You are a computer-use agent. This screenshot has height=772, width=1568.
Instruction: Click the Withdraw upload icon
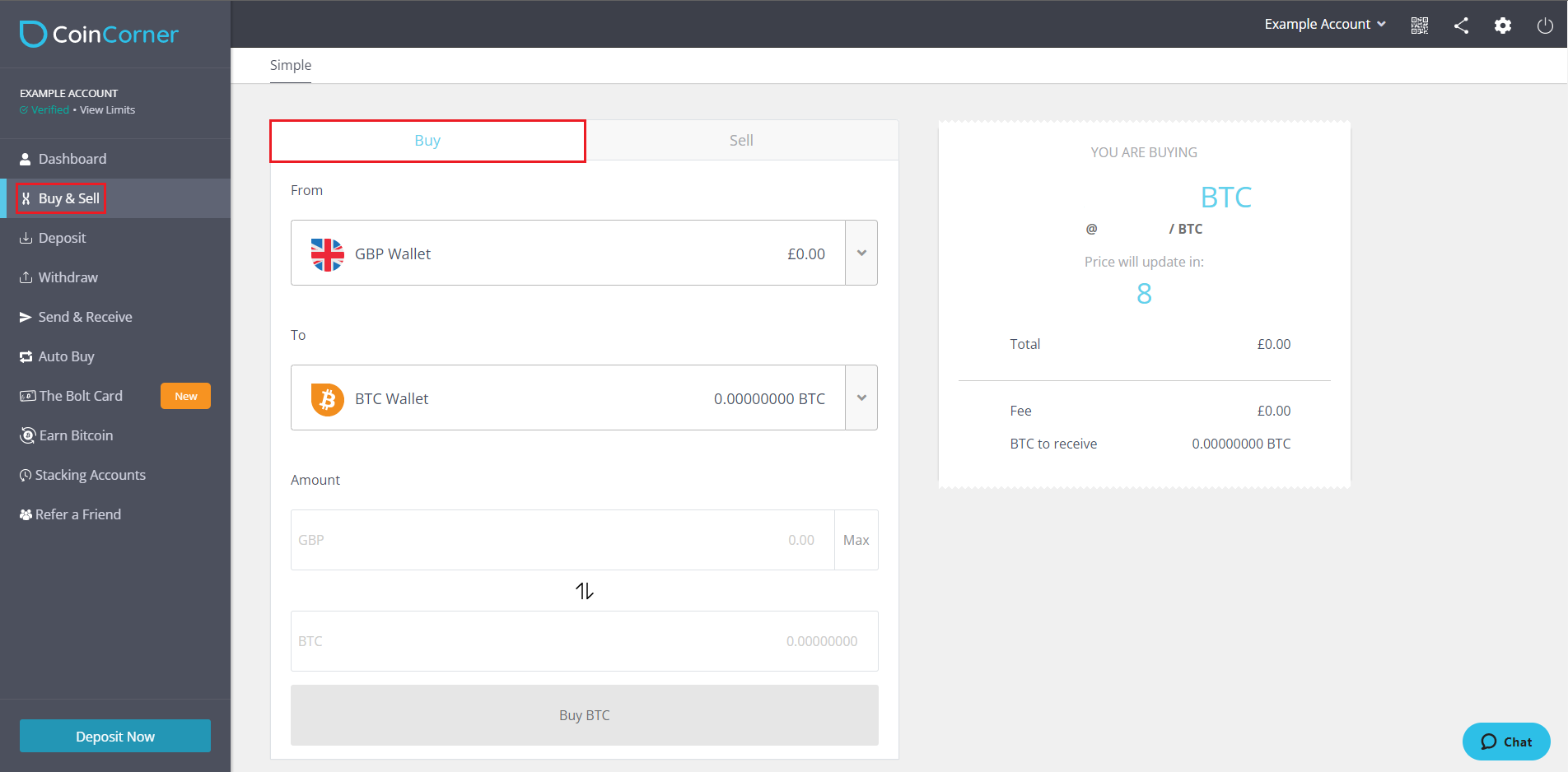coord(26,277)
